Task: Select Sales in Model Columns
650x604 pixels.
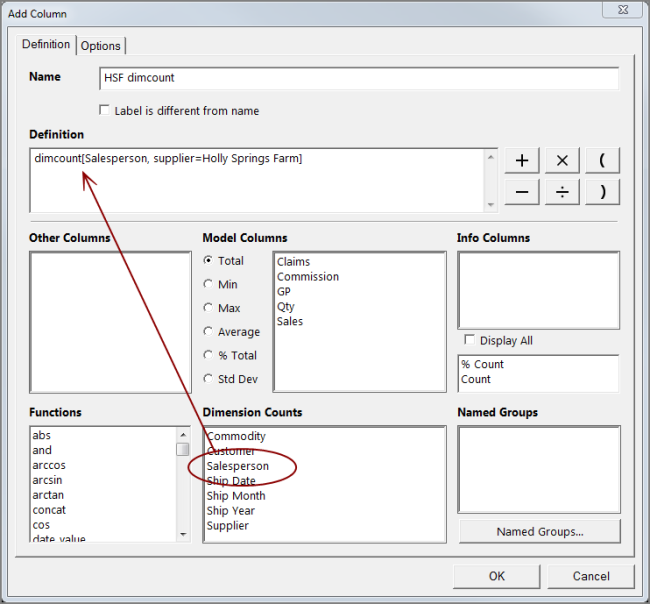Action: (x=290, y=322)
